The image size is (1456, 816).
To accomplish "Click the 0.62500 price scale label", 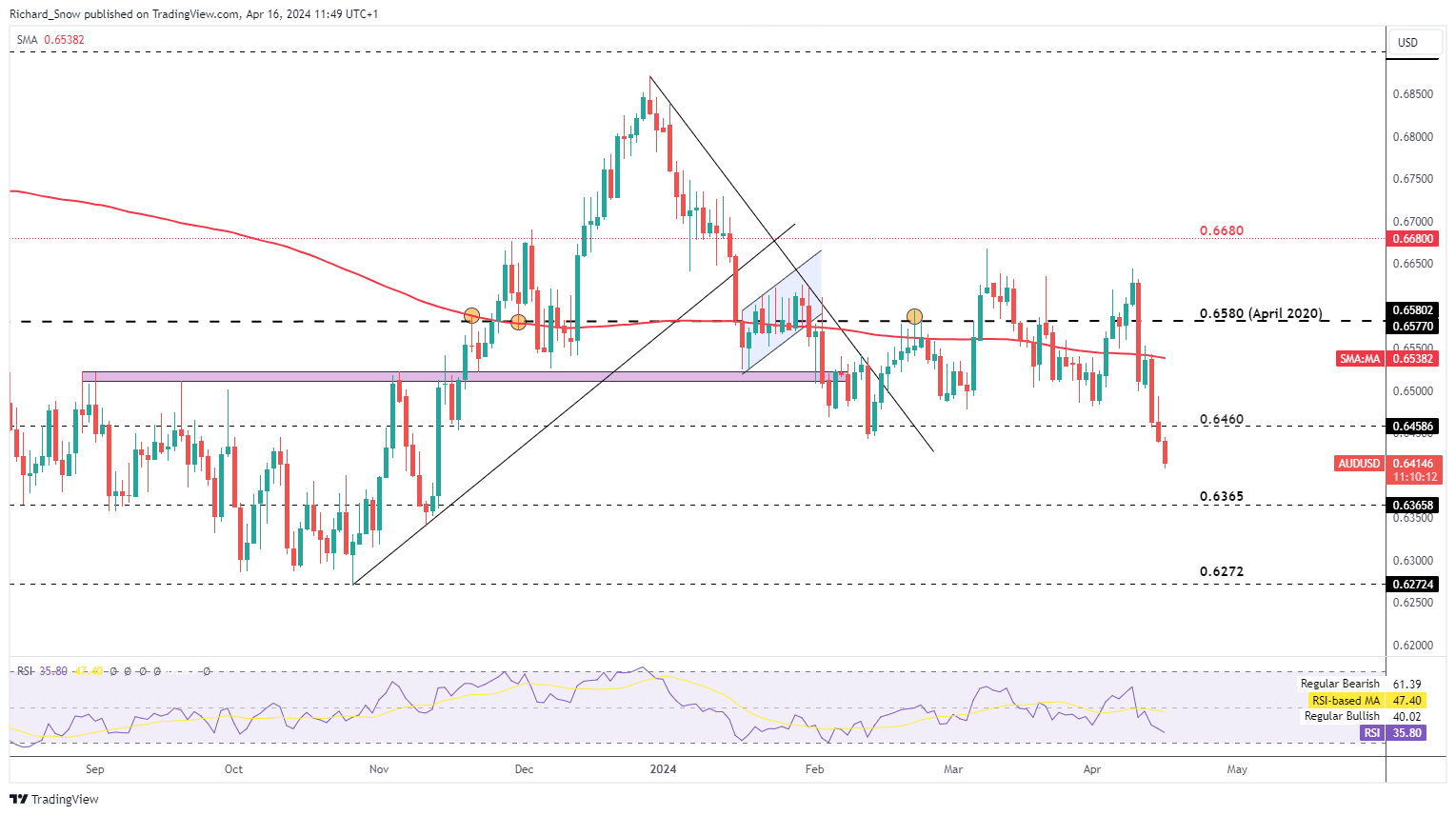I will (1412, 603).
